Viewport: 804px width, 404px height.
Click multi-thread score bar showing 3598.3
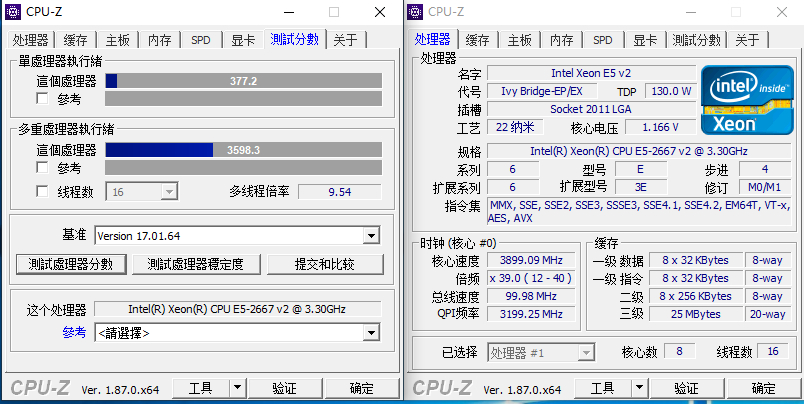(244, 150)
